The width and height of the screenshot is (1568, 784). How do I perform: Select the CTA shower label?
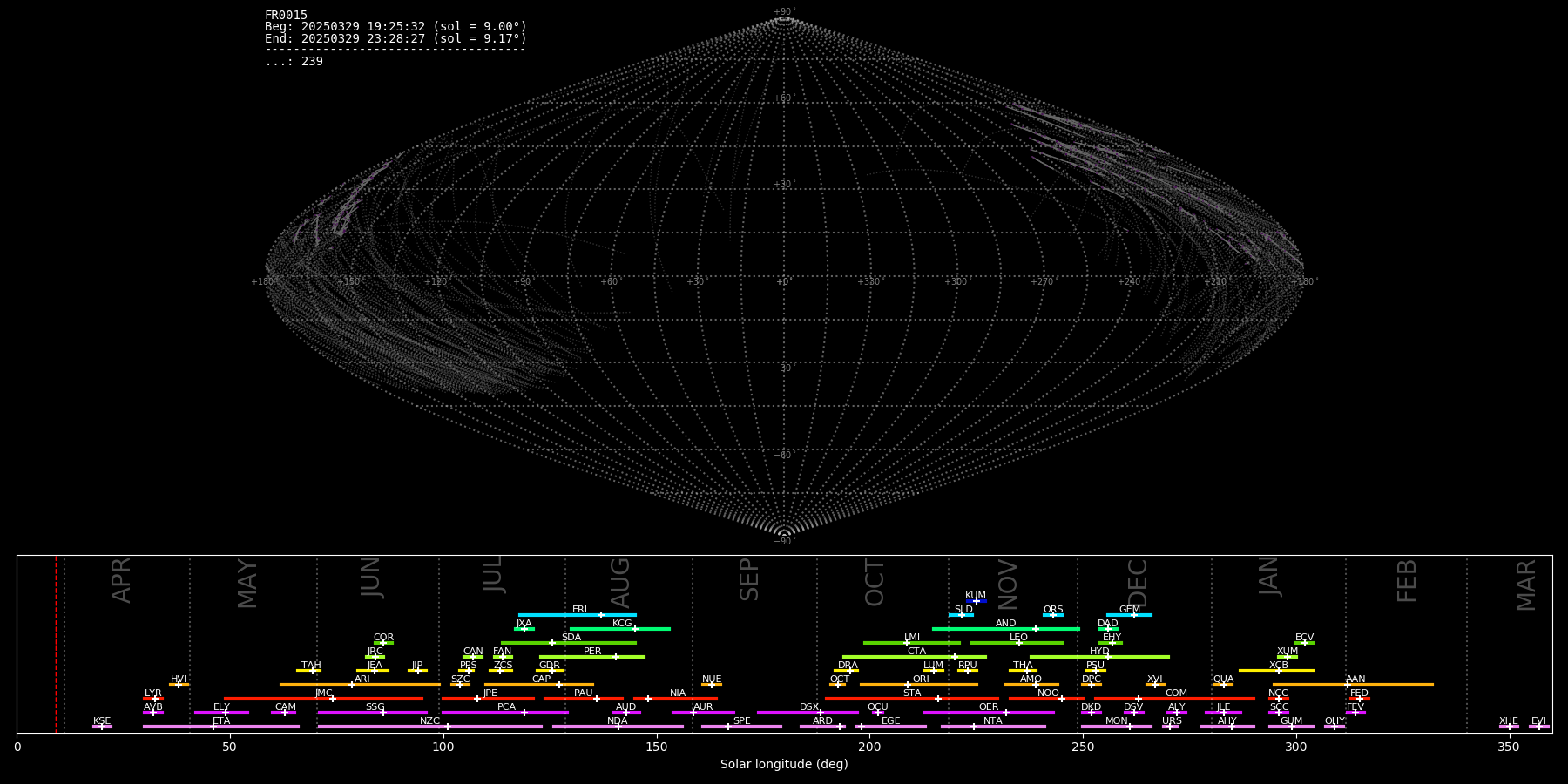coord(916,651)
